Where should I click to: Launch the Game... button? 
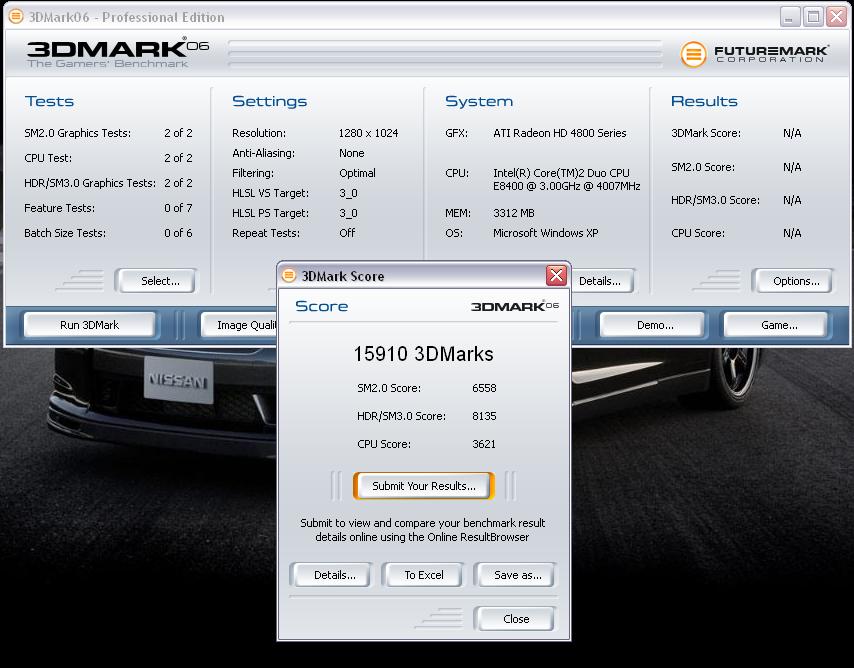(776, 325)
